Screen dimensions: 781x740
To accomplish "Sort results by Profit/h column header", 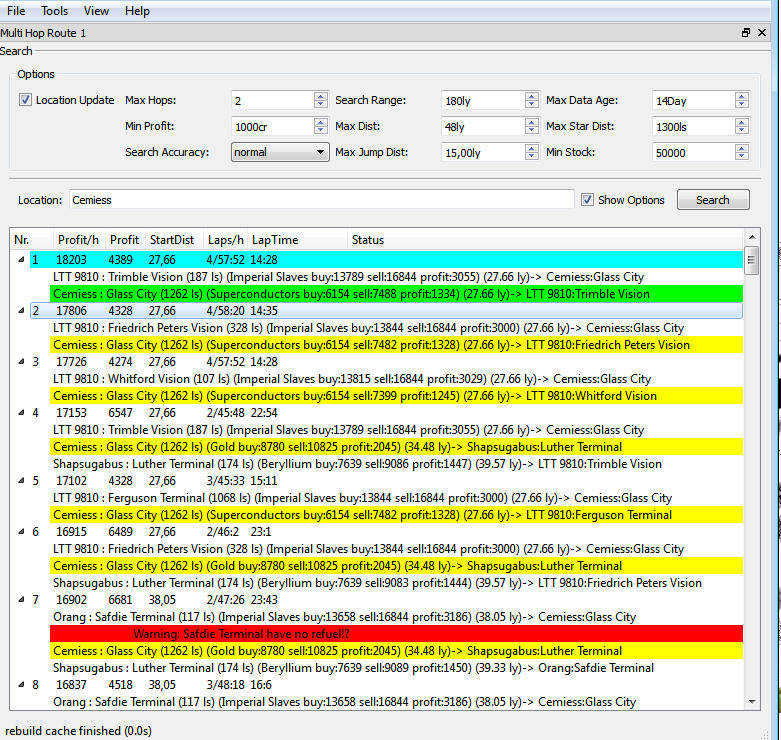I will pos(79,240).
